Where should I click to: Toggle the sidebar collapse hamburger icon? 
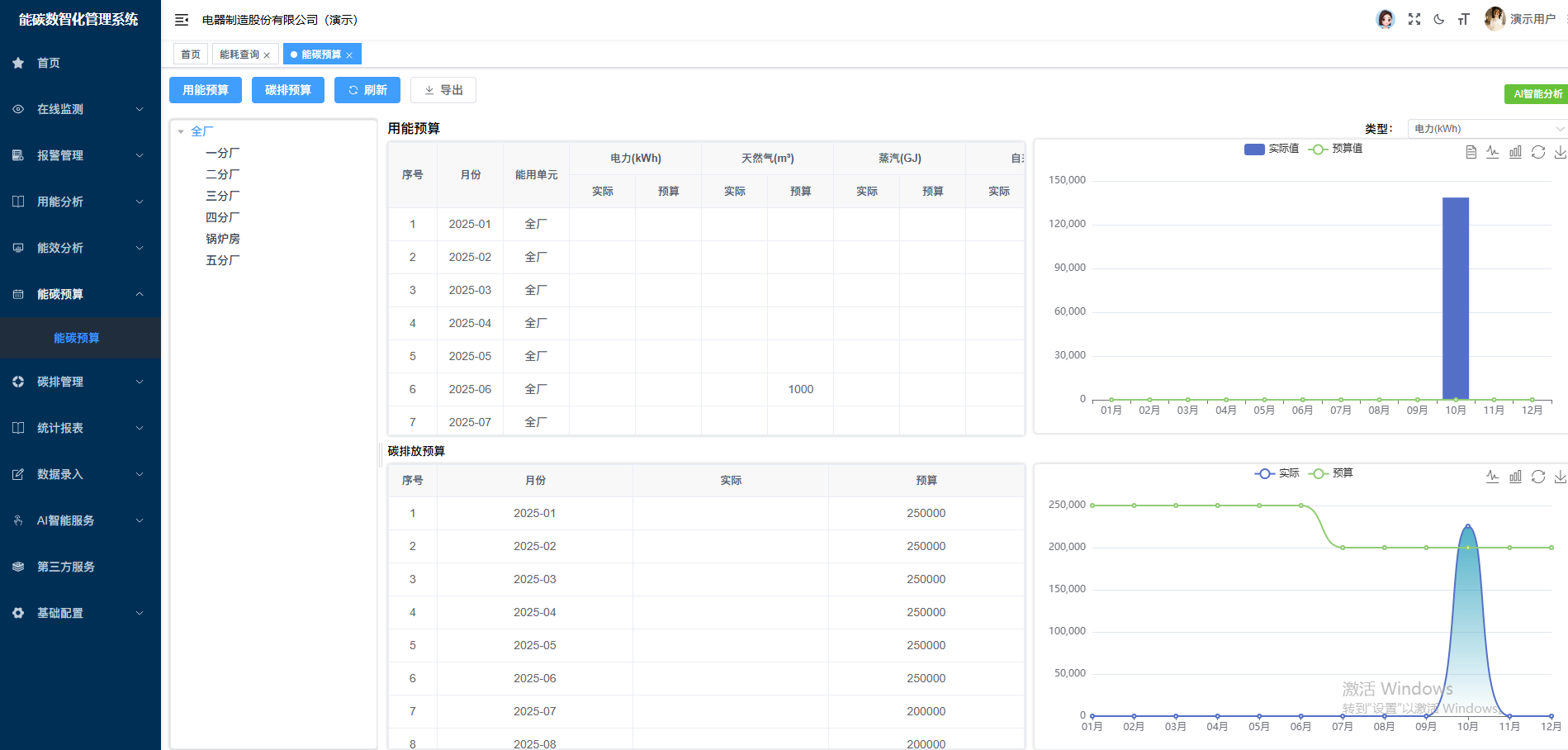(182, 20)
